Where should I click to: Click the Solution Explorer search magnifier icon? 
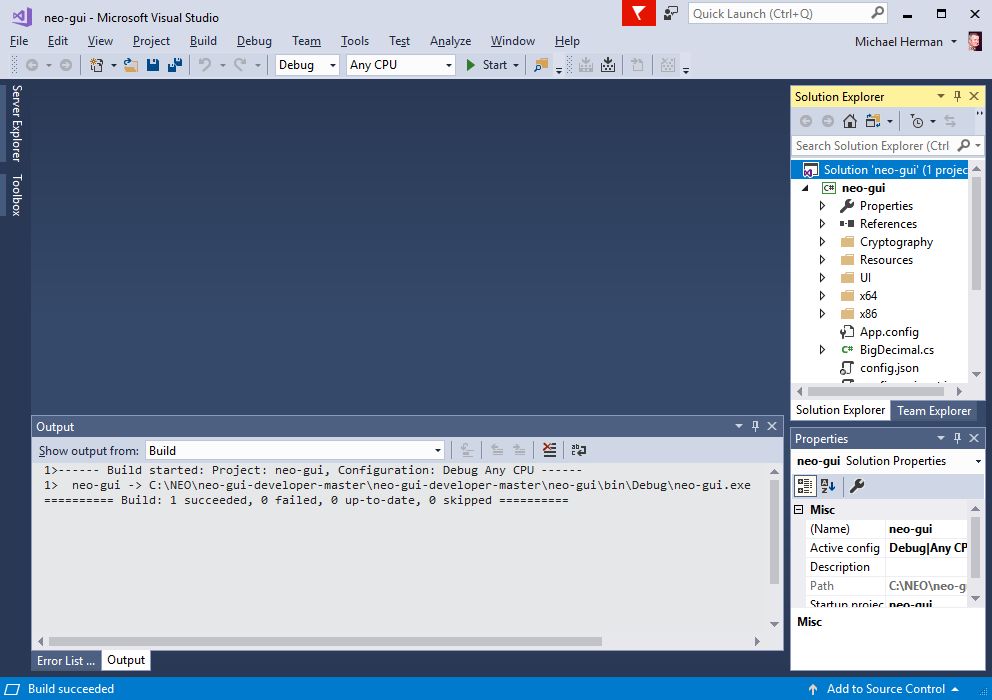[964, 146]
